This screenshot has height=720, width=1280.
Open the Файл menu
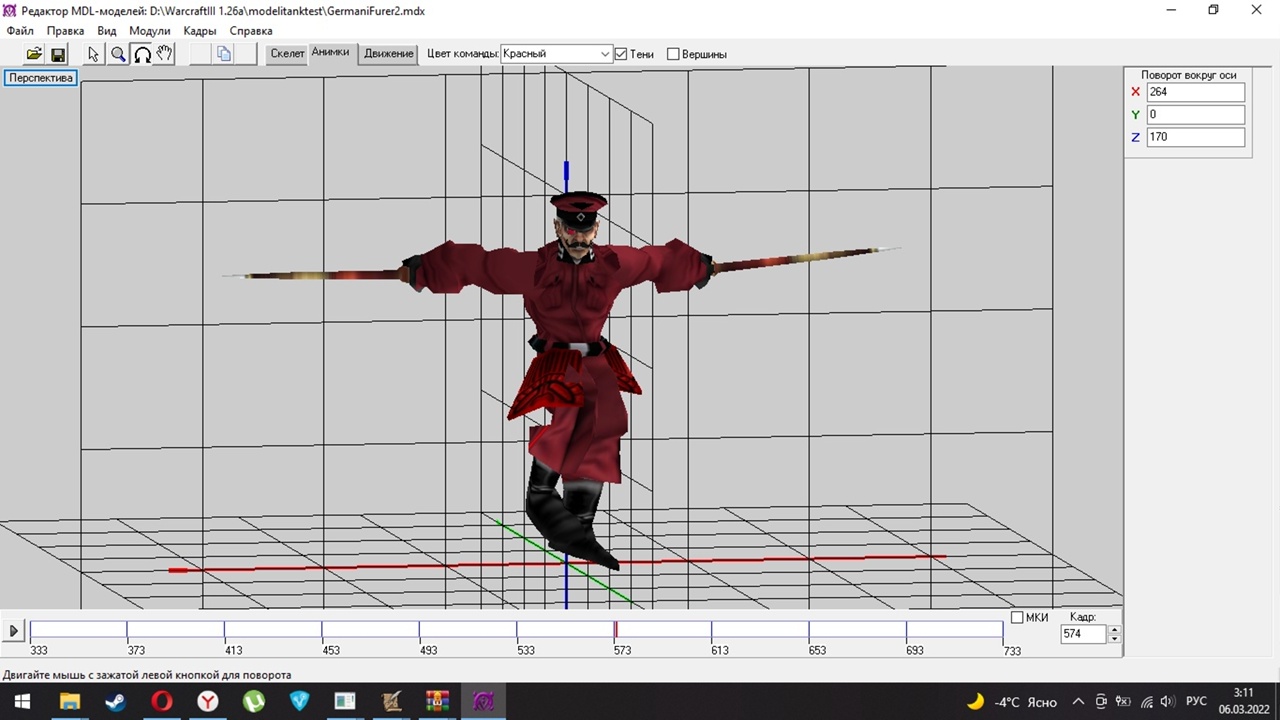[20, 31]
